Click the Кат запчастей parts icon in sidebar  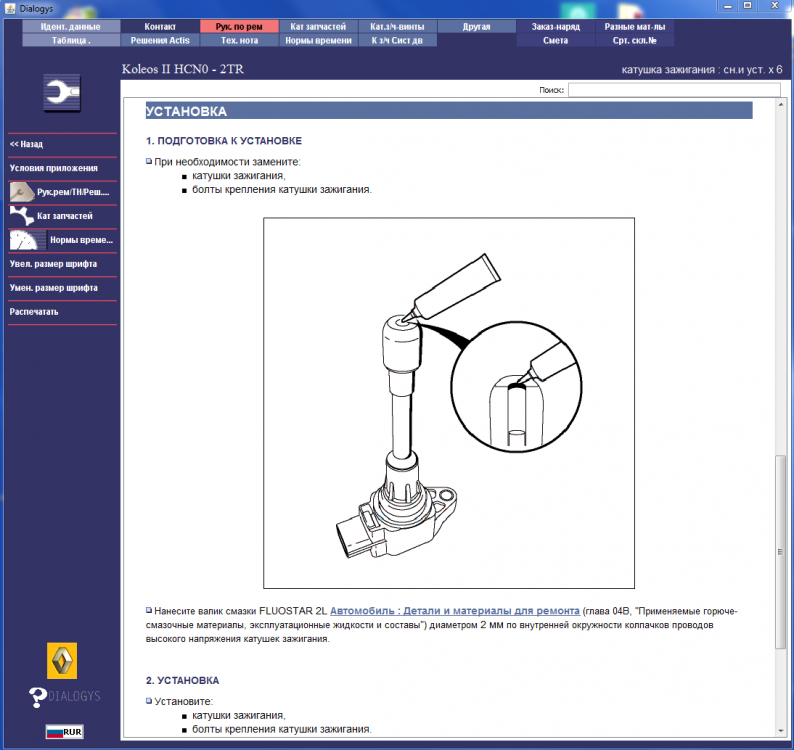tap(21, 216)
